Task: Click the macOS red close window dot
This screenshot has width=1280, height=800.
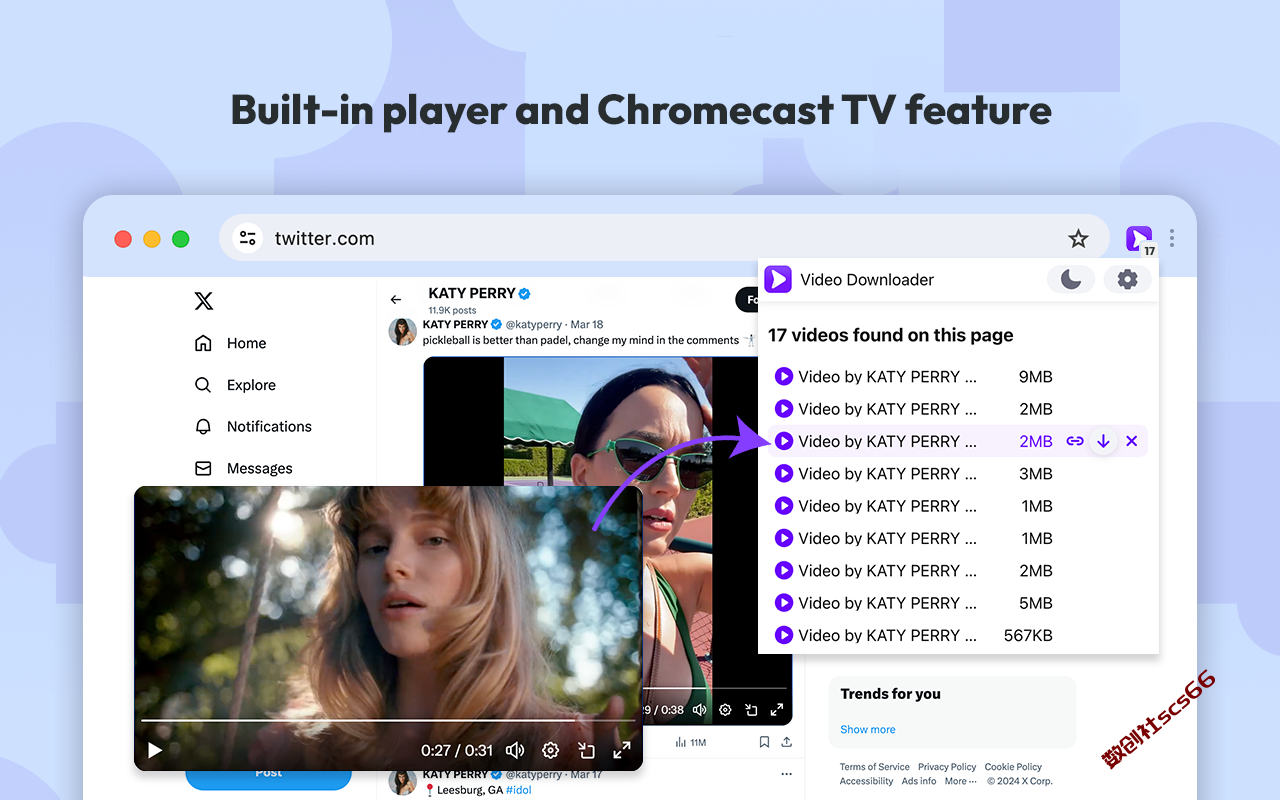Action: coord(123,239)
